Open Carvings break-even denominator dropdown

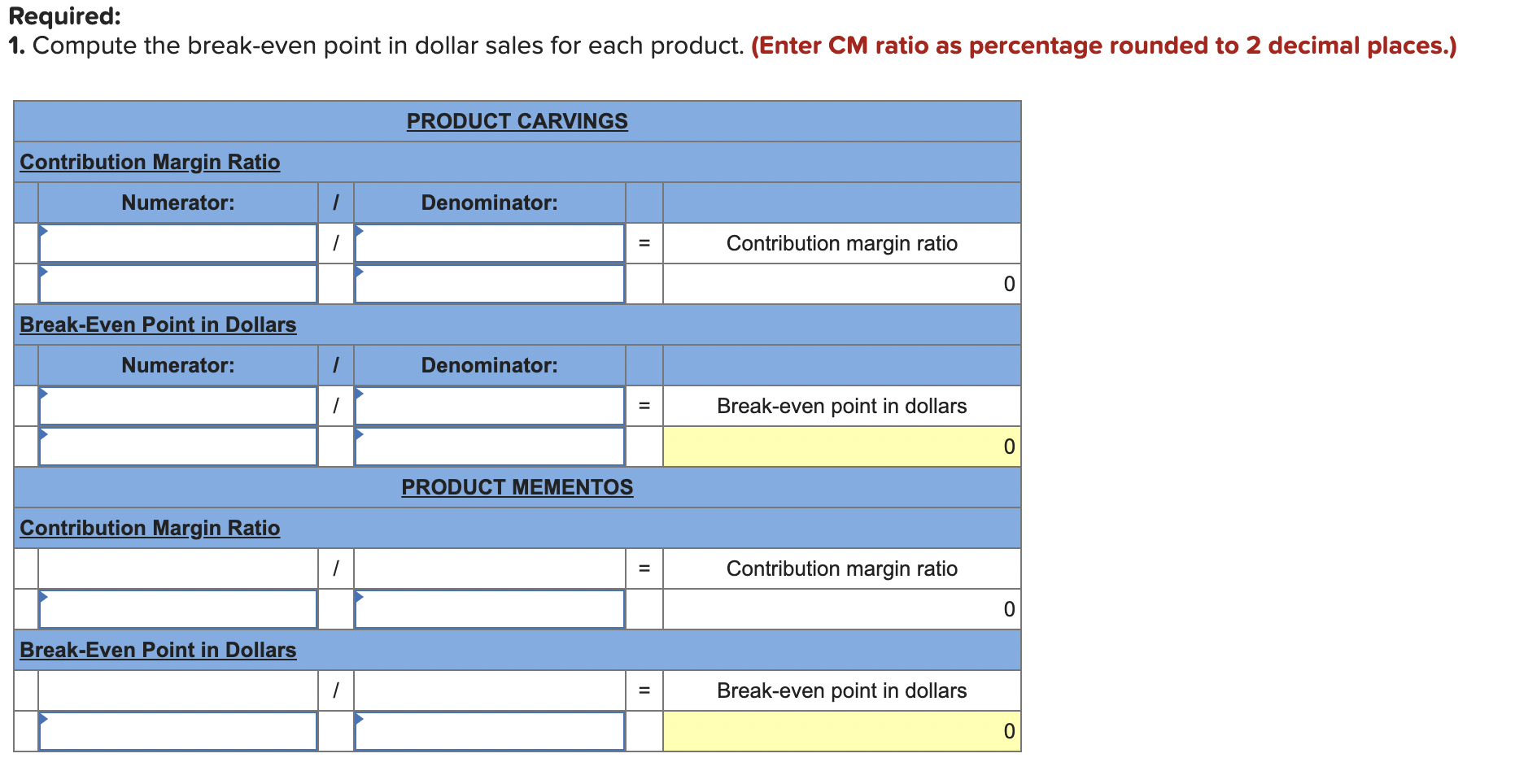point(490,406)
